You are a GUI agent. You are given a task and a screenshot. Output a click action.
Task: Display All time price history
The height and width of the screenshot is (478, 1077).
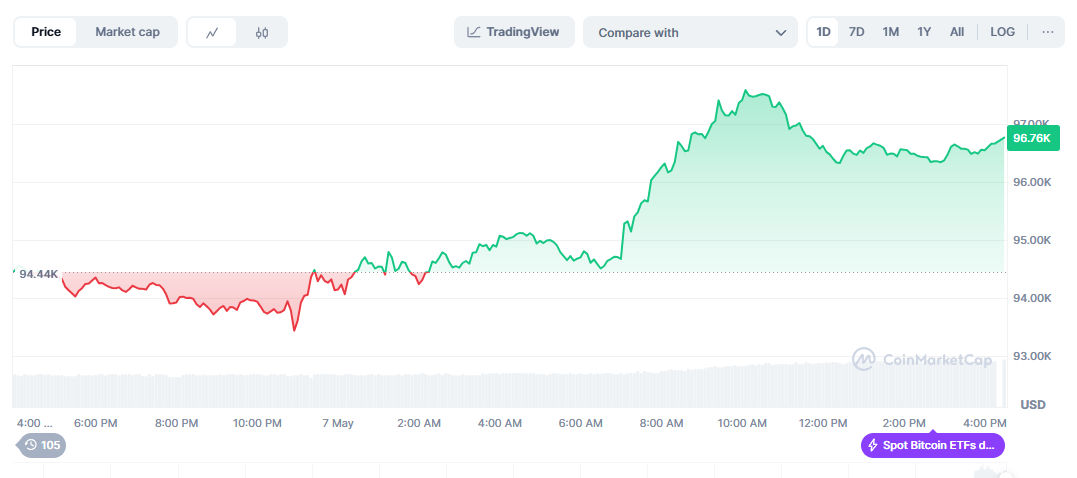957,32
